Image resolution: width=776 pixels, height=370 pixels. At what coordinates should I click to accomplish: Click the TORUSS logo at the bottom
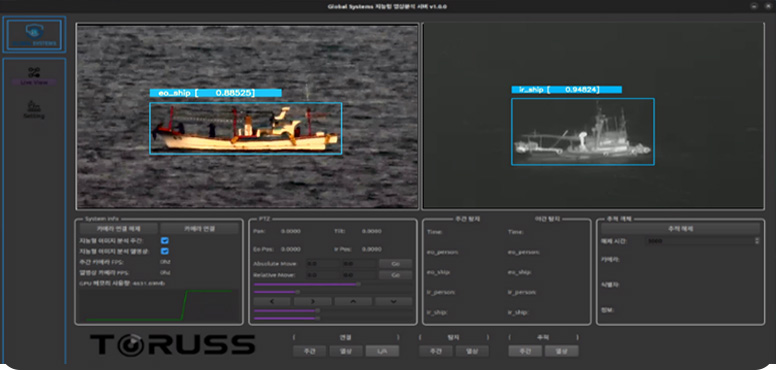(x=172, y=345)
